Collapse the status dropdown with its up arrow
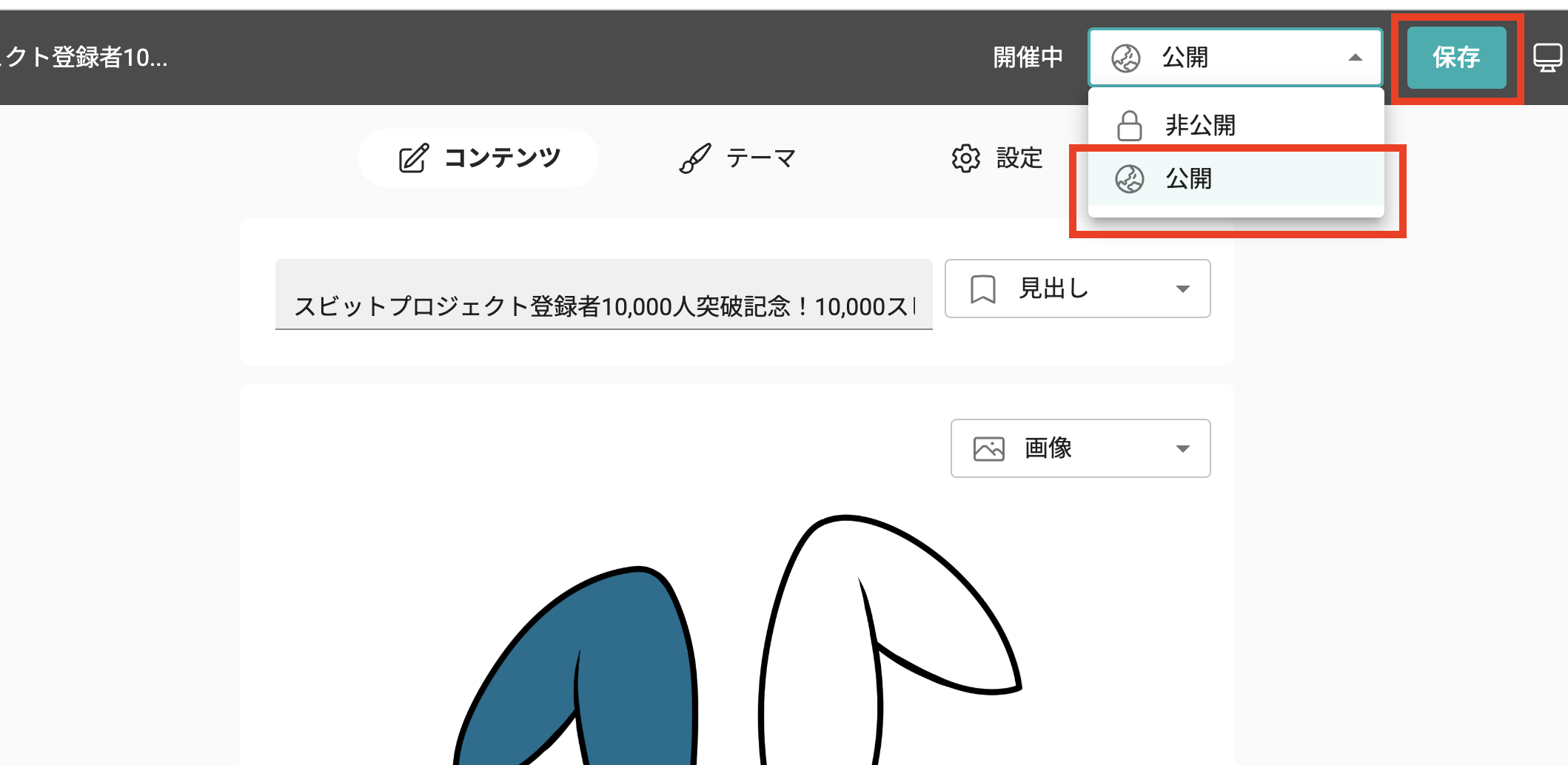This screenshot has width=1568, height=765. pyautogui.click(x=1355, y=58)
